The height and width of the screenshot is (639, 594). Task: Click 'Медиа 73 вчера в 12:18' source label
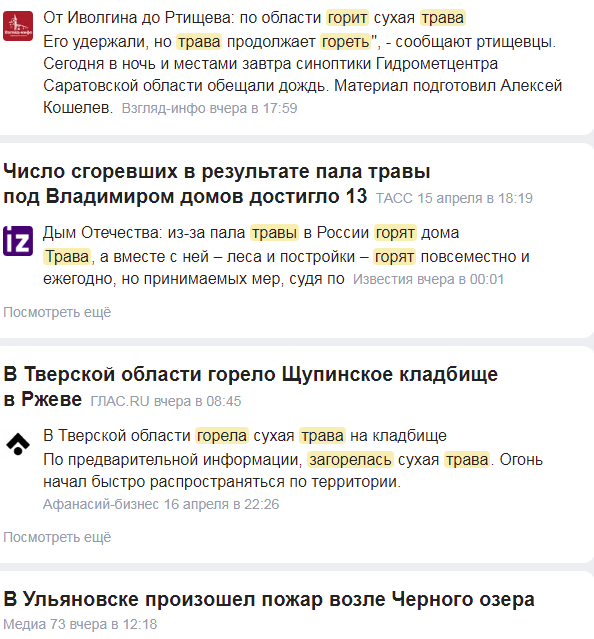pos(80,624)
